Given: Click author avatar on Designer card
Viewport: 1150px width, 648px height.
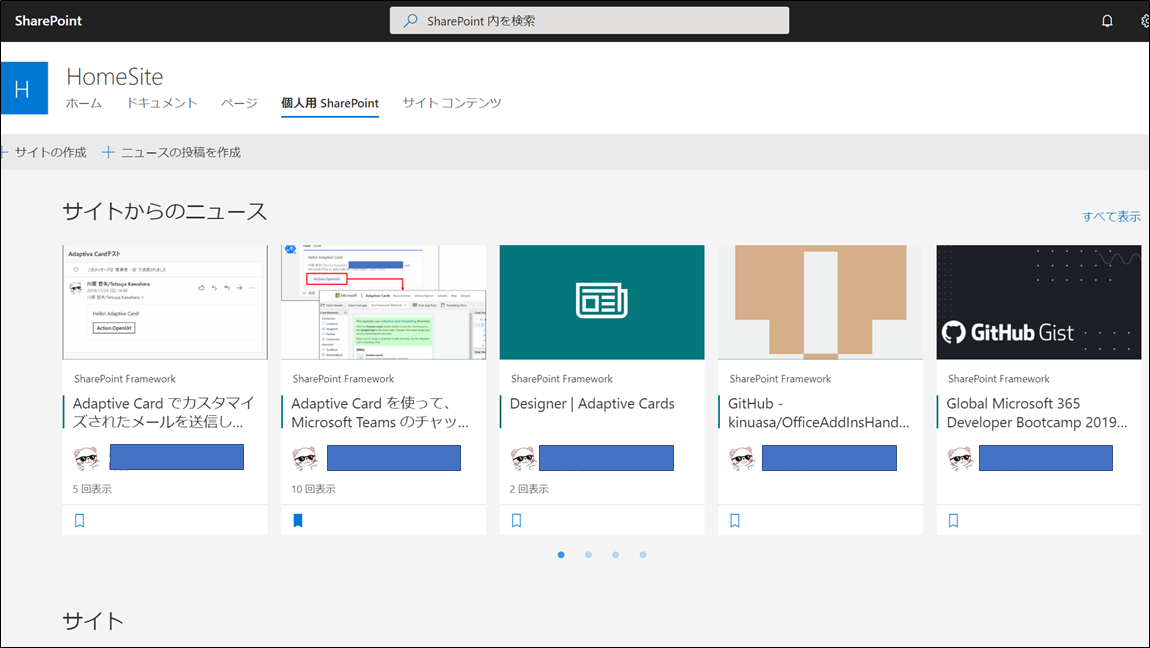Looking at the screenshot, I should (524, 458).
